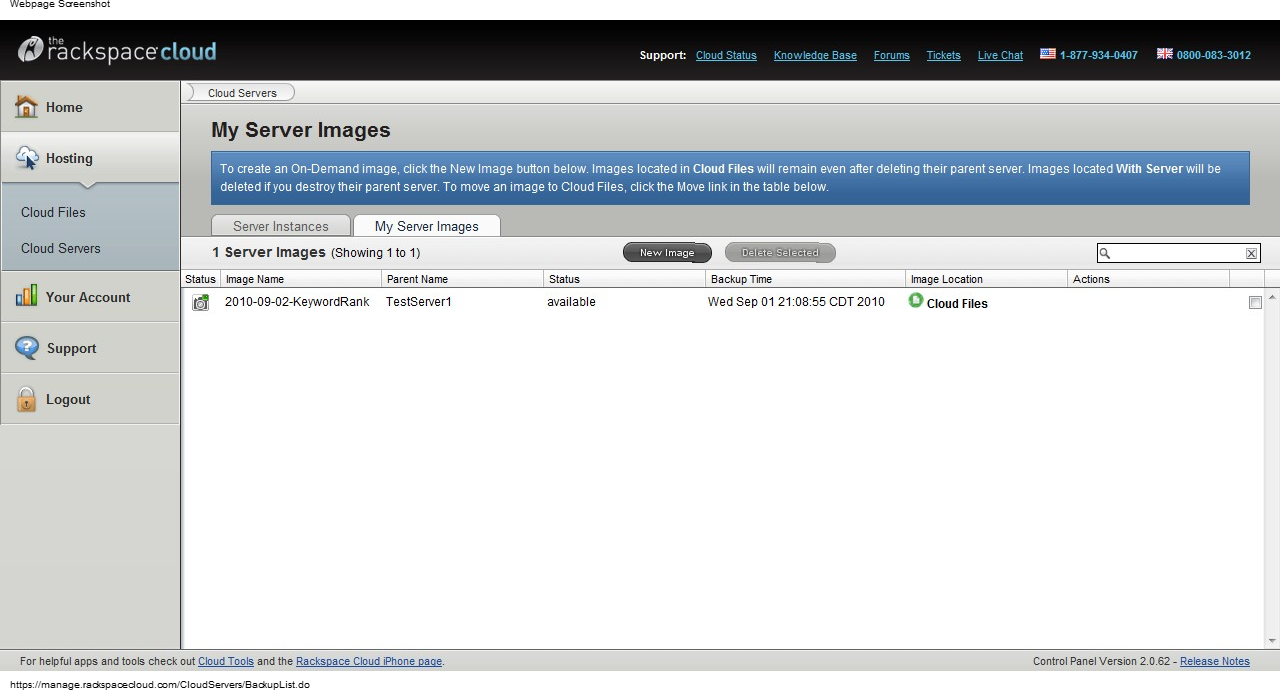Image resolution: width=1280 pixels, height=691 pixels.
Task: Open the Support sidebar menu item
Action: pos(90,348)
